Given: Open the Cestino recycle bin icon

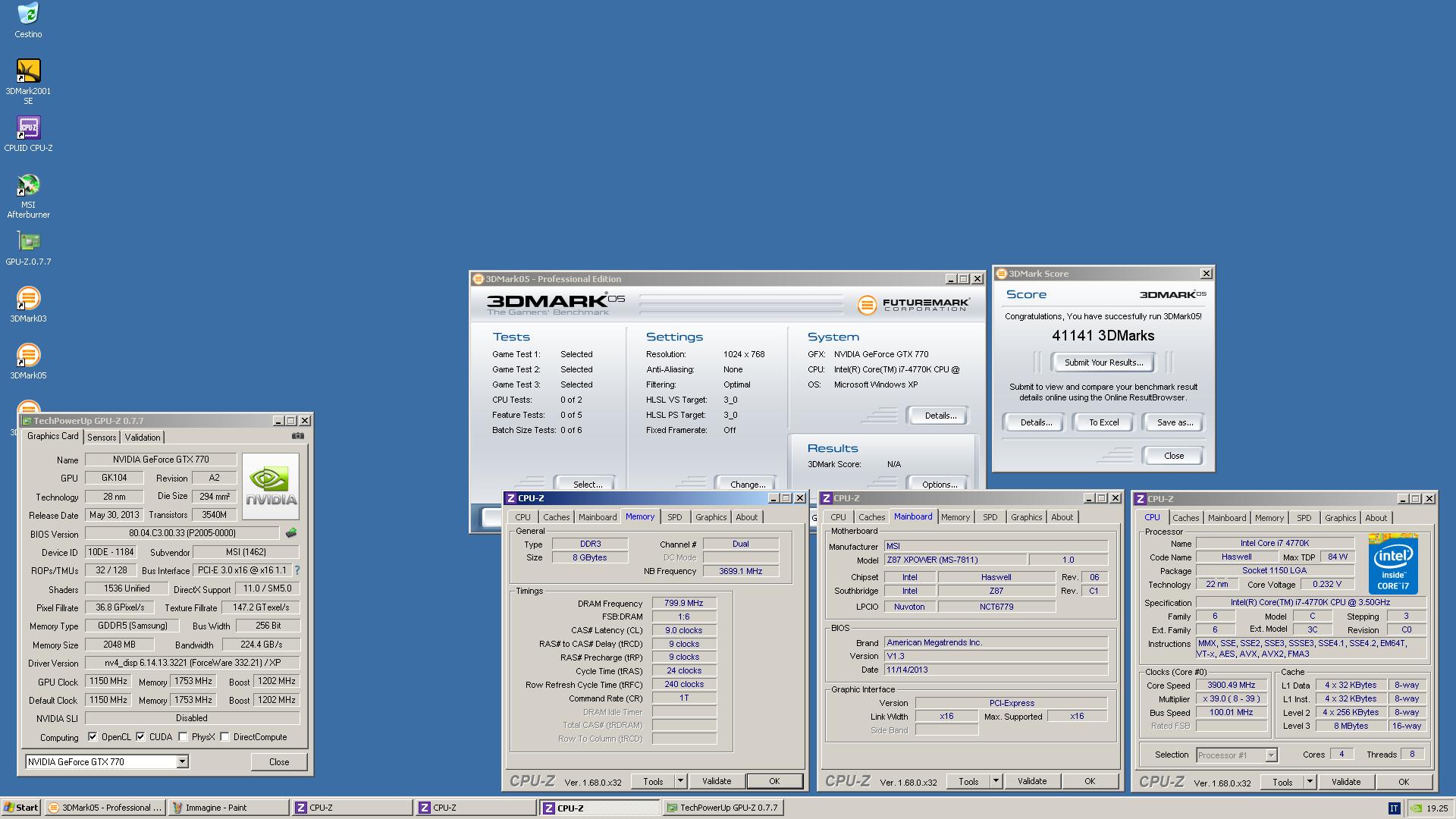Looking at the screenshot, I should (x=28, y=20).
